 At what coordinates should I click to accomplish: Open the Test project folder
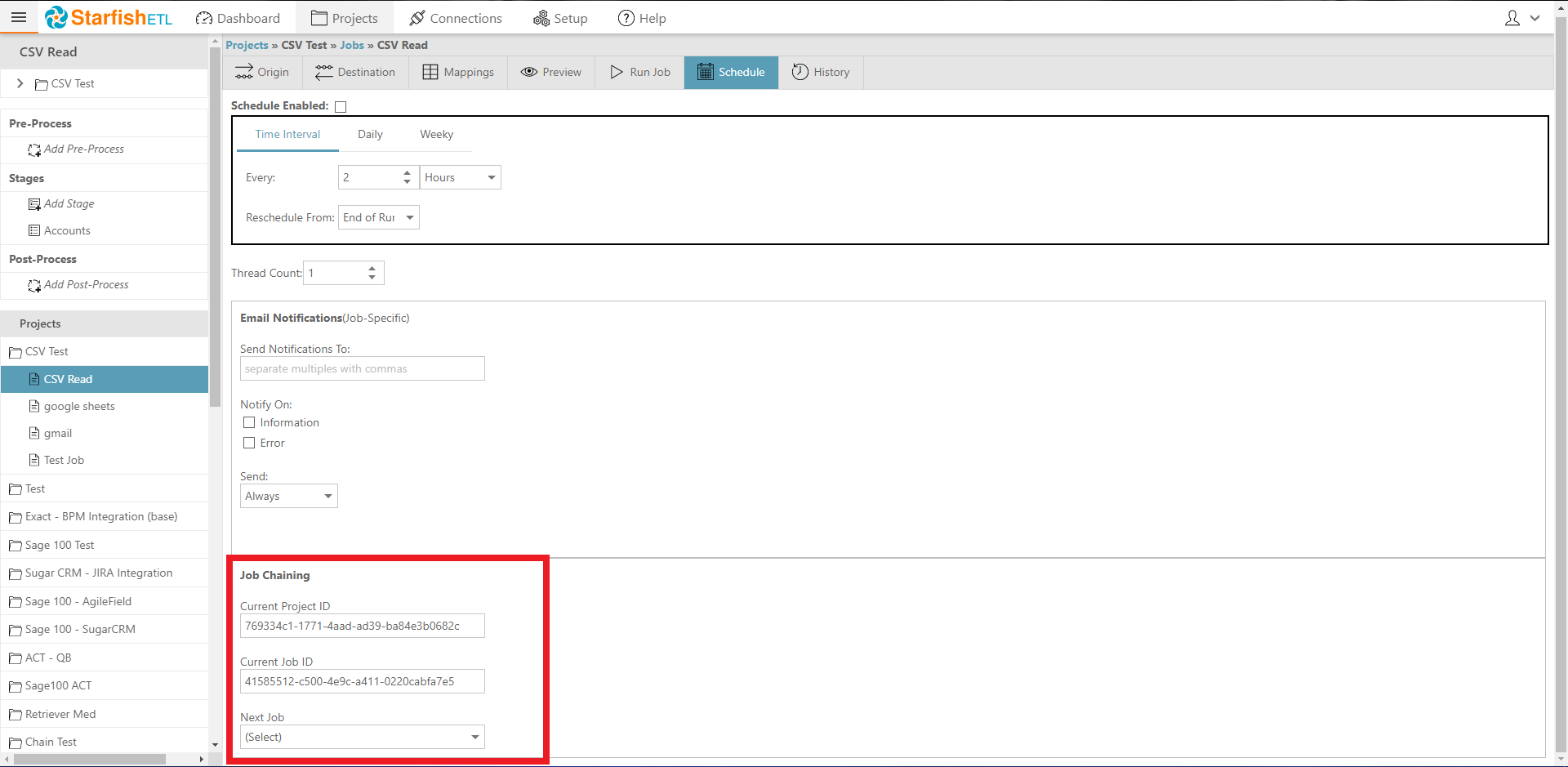point(35,488)
